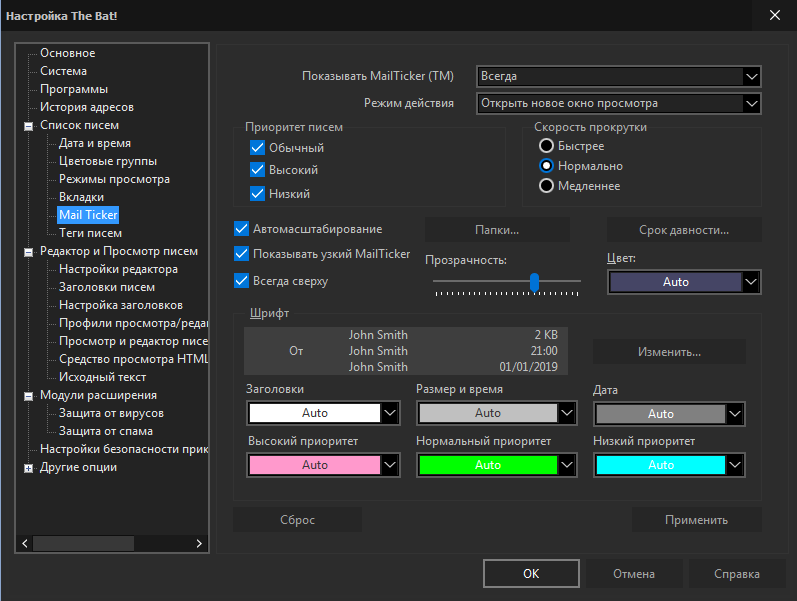Click the white Заголовки color swatch
The height and width of the screenshot is (601, 797).
pos(315,413)
